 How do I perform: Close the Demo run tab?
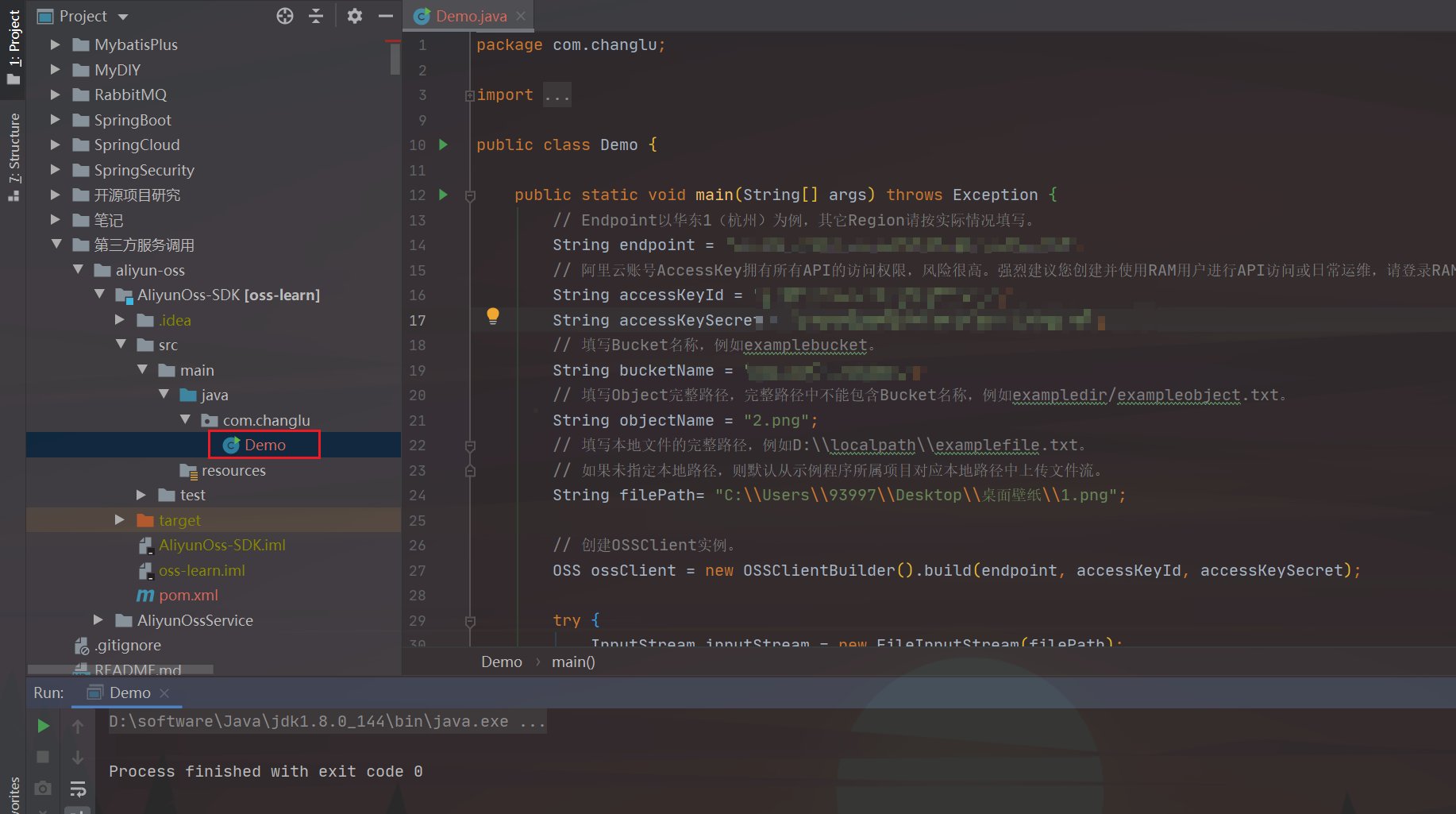[x=164, y=693]
